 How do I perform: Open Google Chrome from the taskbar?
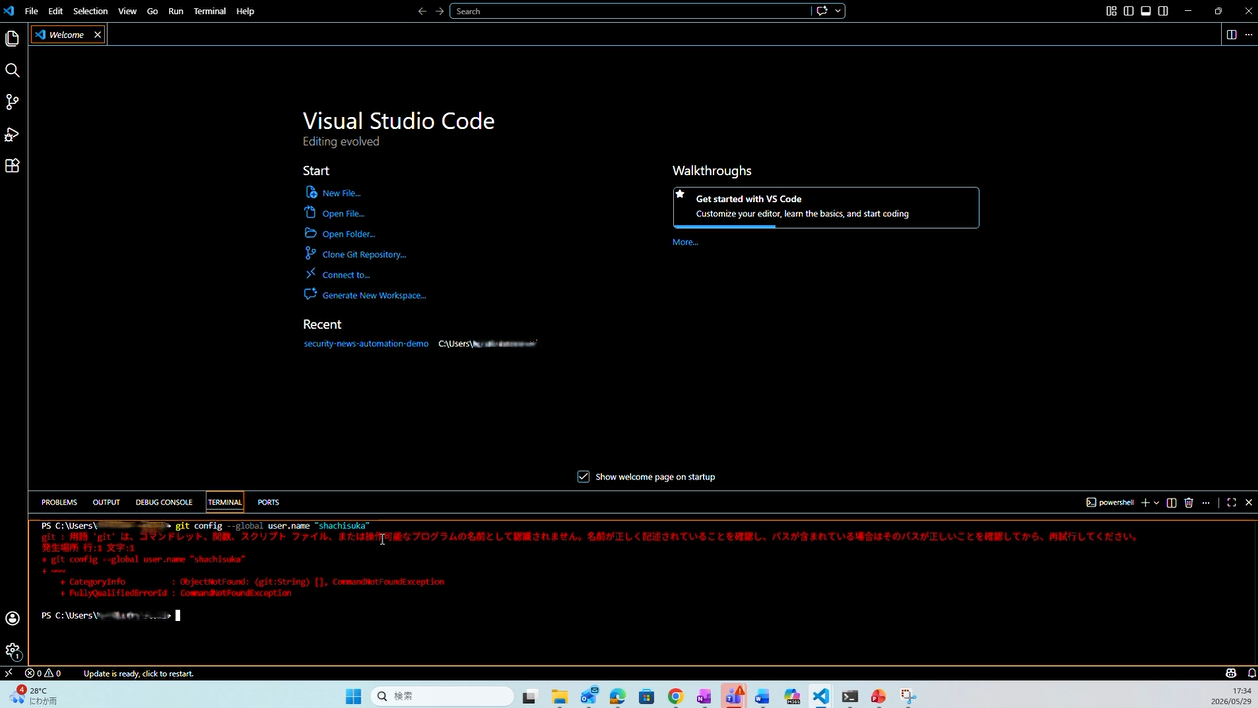[676, 696]
